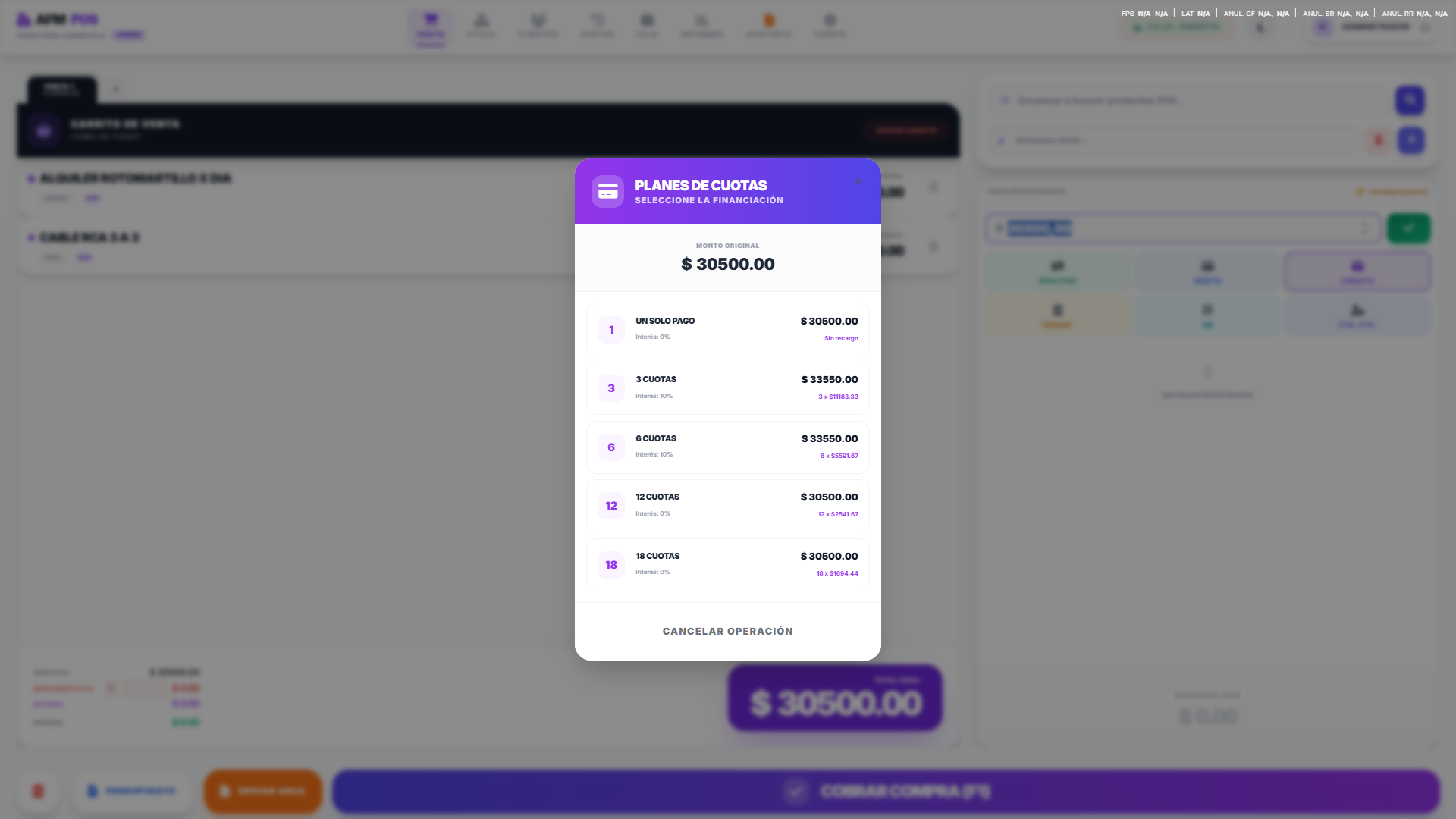
Task: Click the blue add client plus button
Action: (1411, 140)
